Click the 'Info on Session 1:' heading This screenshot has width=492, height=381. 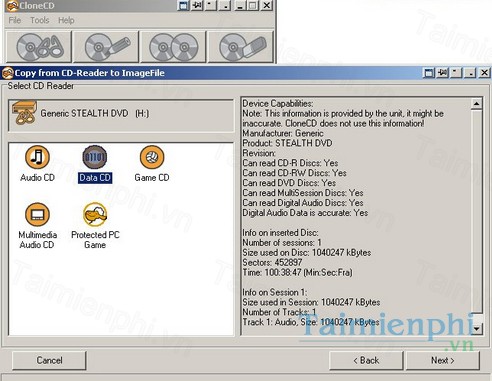pos(275,292)
